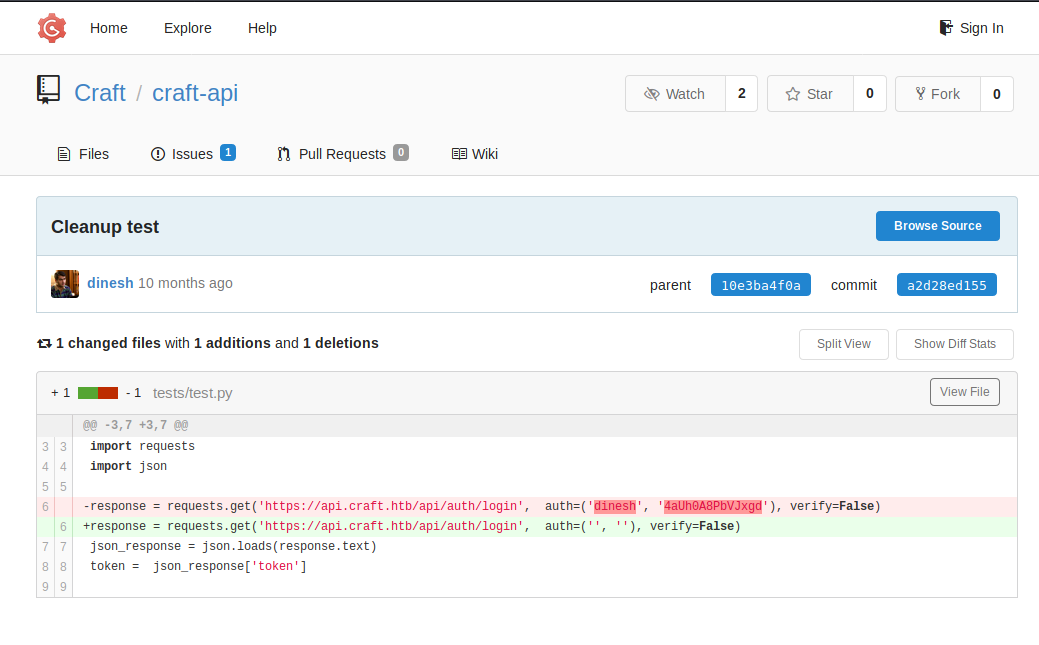Click the Browse Source button
This screenshot has width=1039, height=645.
pos(937,226)
